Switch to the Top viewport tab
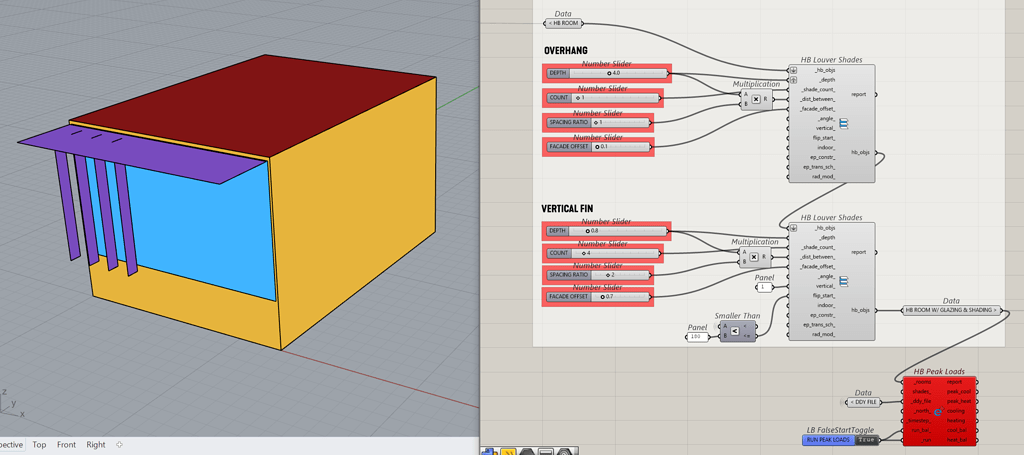The height and width of the screenshot is (455, 1024). (x=39, y=445)
